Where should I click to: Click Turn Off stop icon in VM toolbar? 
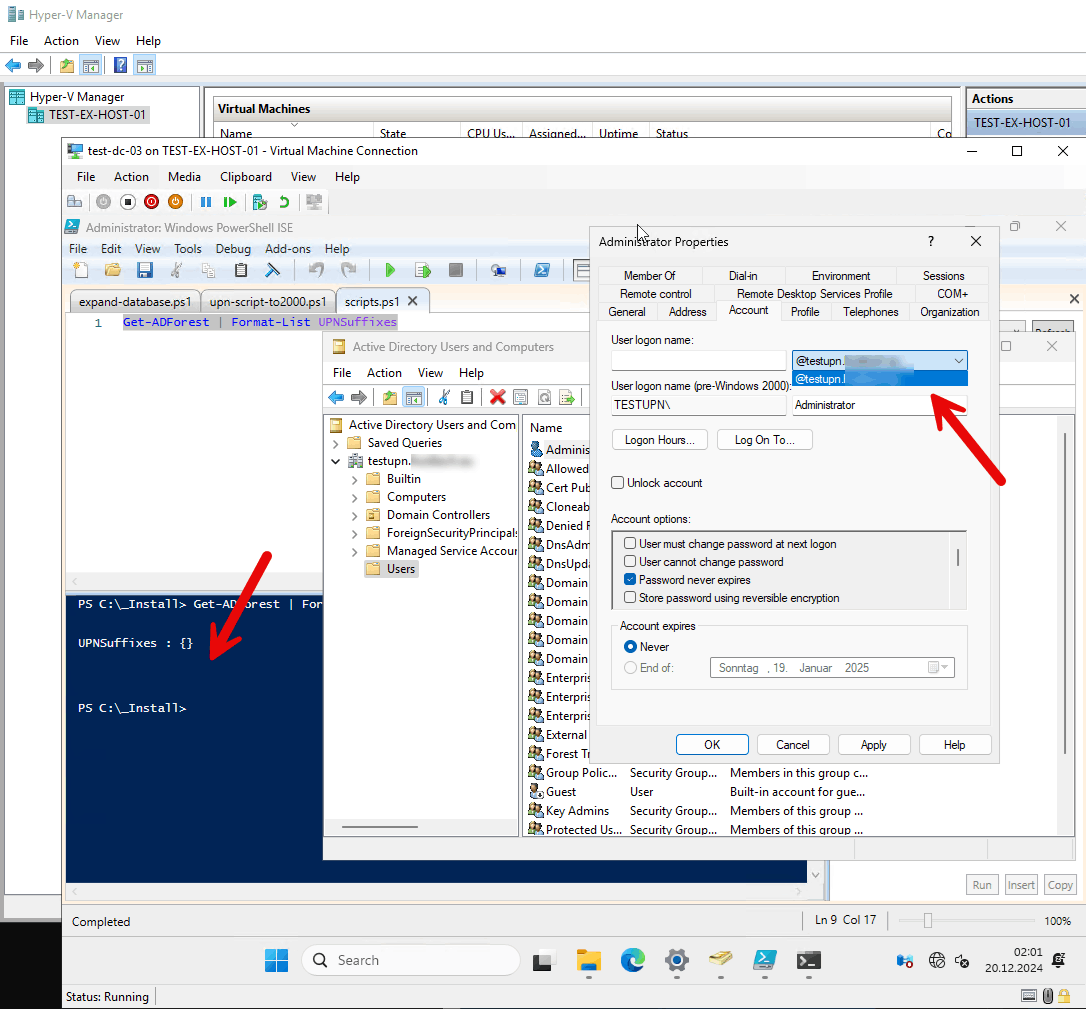pos(127,202)
